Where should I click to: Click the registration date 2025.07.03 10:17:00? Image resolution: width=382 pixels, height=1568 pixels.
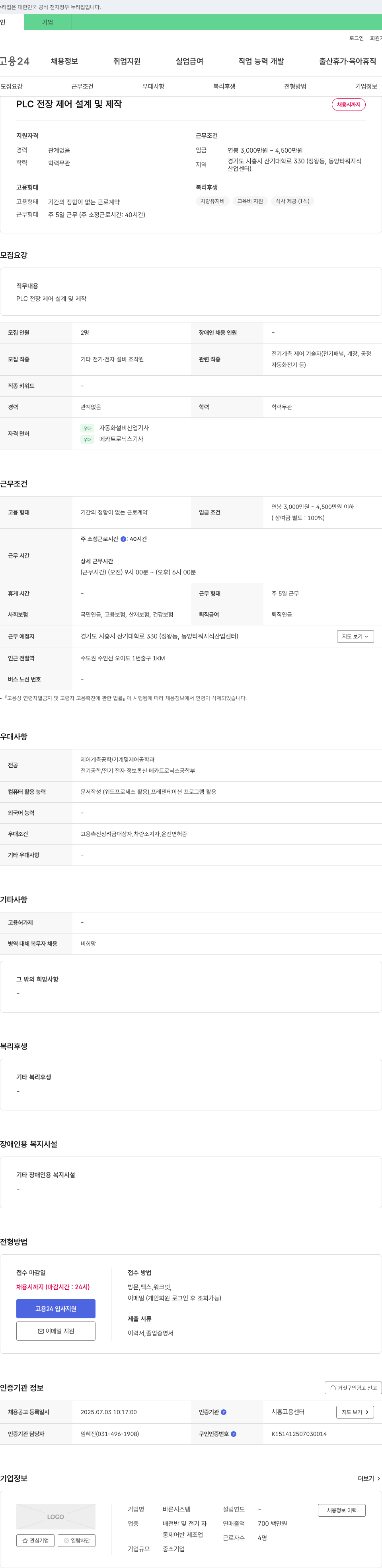point(109,1412)
